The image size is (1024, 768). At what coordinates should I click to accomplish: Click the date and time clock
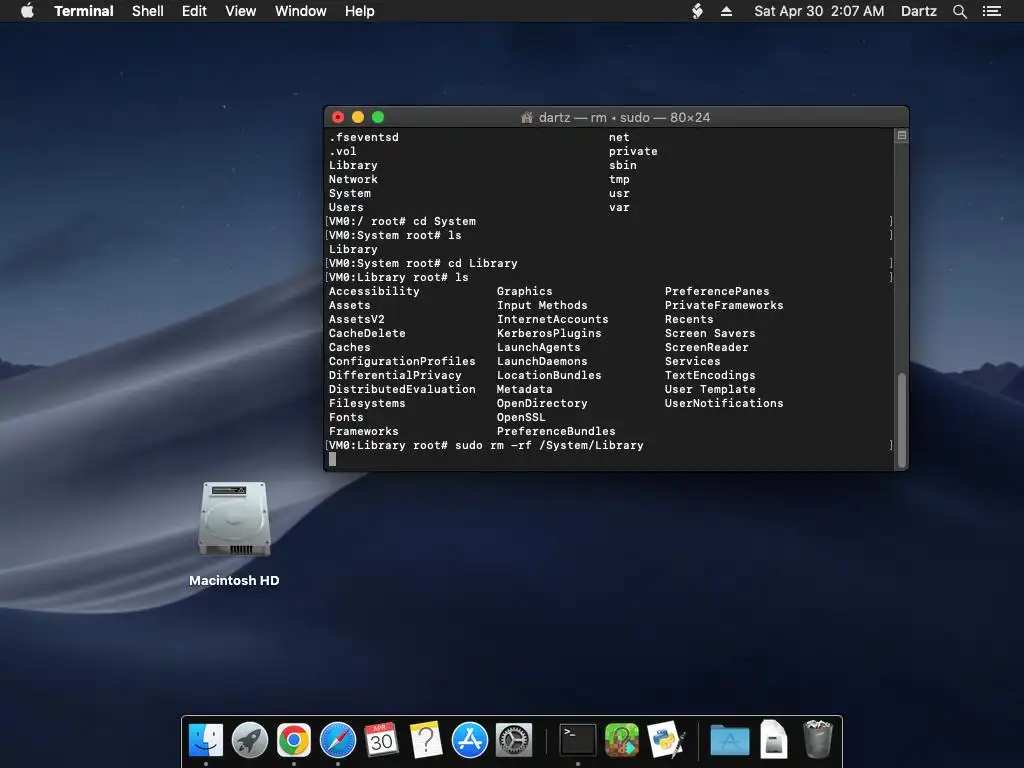click(x=819, y=11)
